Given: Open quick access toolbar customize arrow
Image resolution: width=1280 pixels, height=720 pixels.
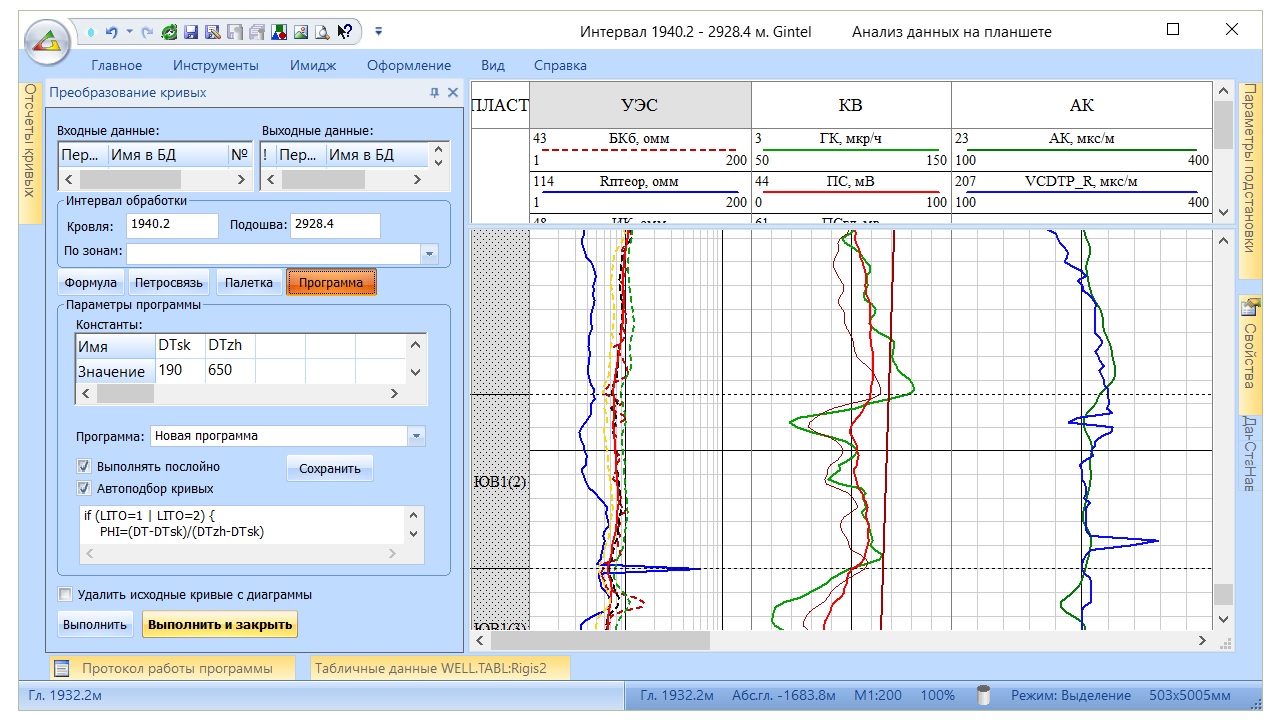Looking at the screenshot, I should coord(379,32).
